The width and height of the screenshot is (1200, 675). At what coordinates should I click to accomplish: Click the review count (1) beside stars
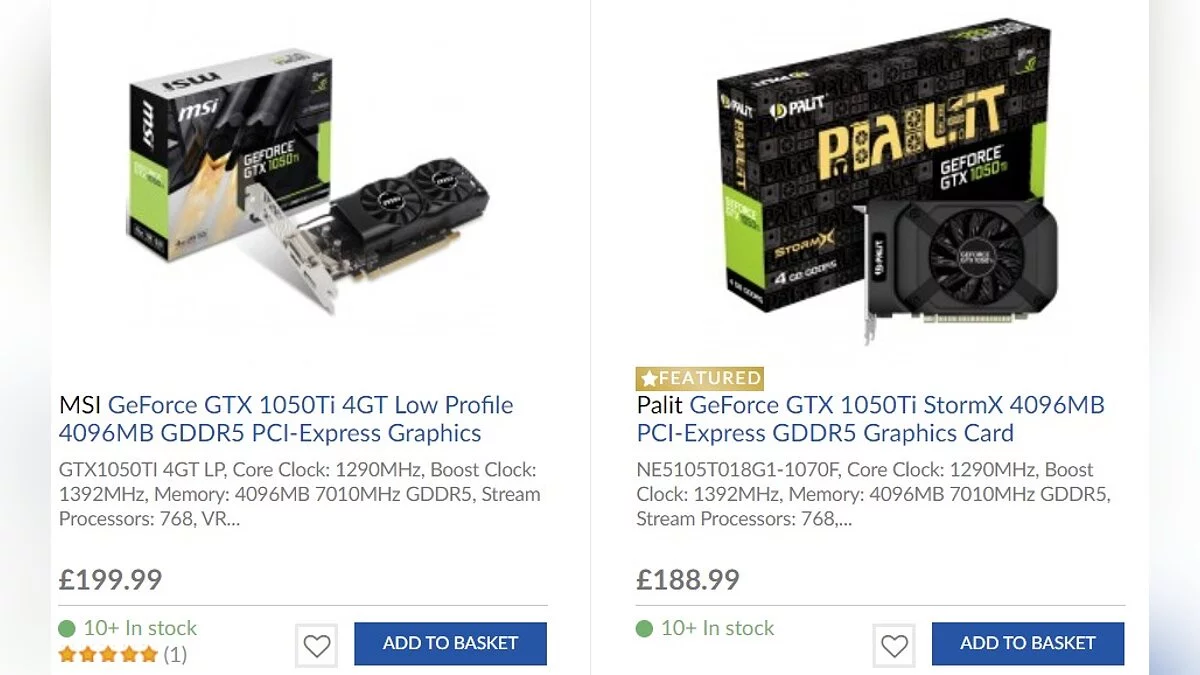pos(175,656)
